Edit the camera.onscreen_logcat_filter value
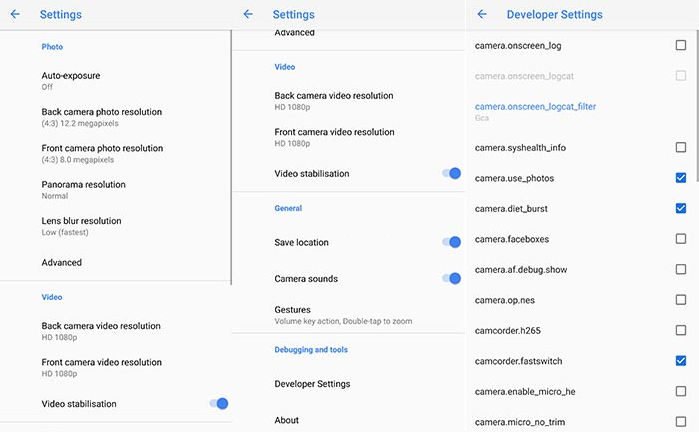The image size is (699, 432). 549,111
